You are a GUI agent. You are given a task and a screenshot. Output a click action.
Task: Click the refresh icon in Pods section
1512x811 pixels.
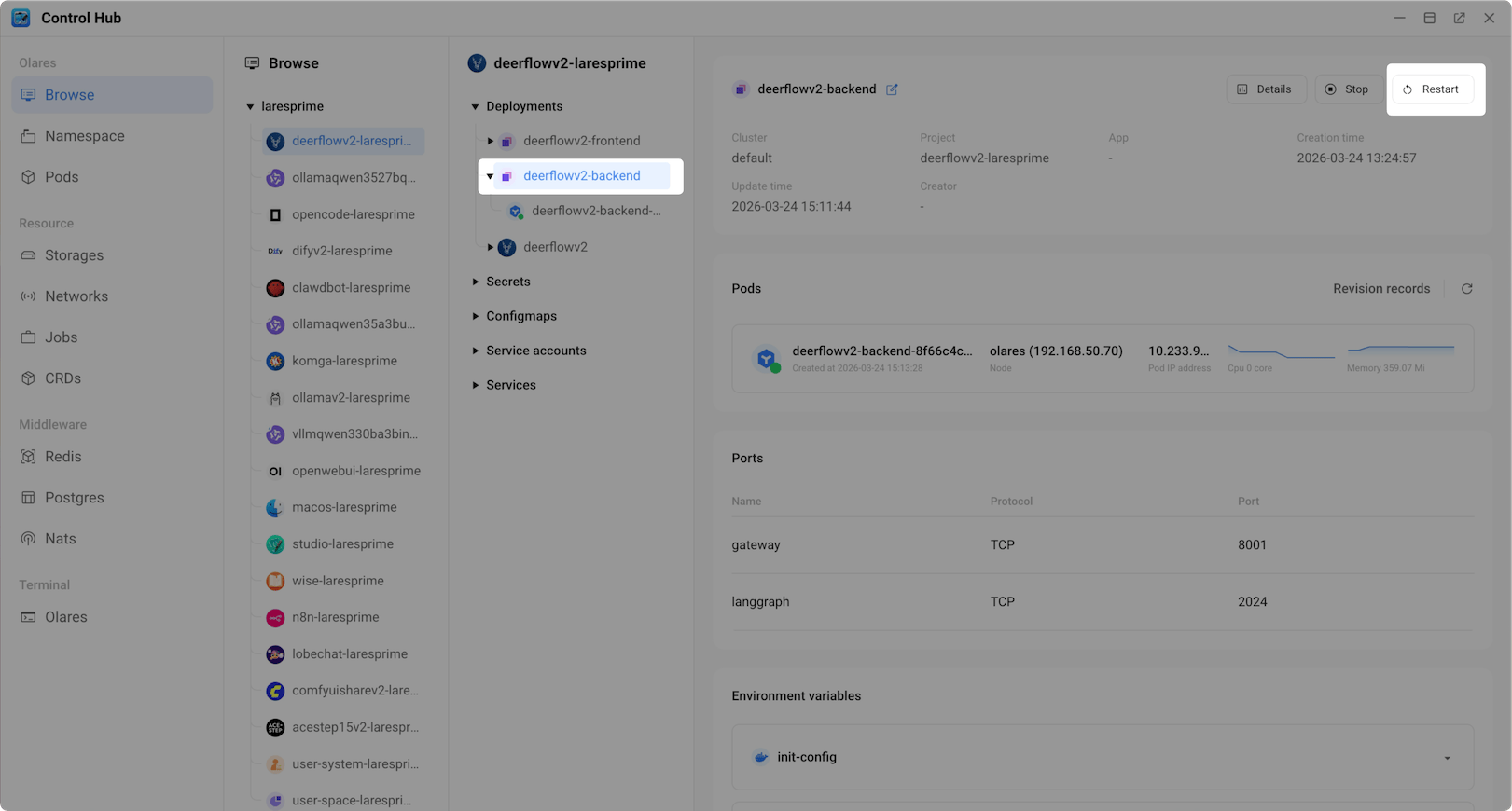[x=1466, y=289]
